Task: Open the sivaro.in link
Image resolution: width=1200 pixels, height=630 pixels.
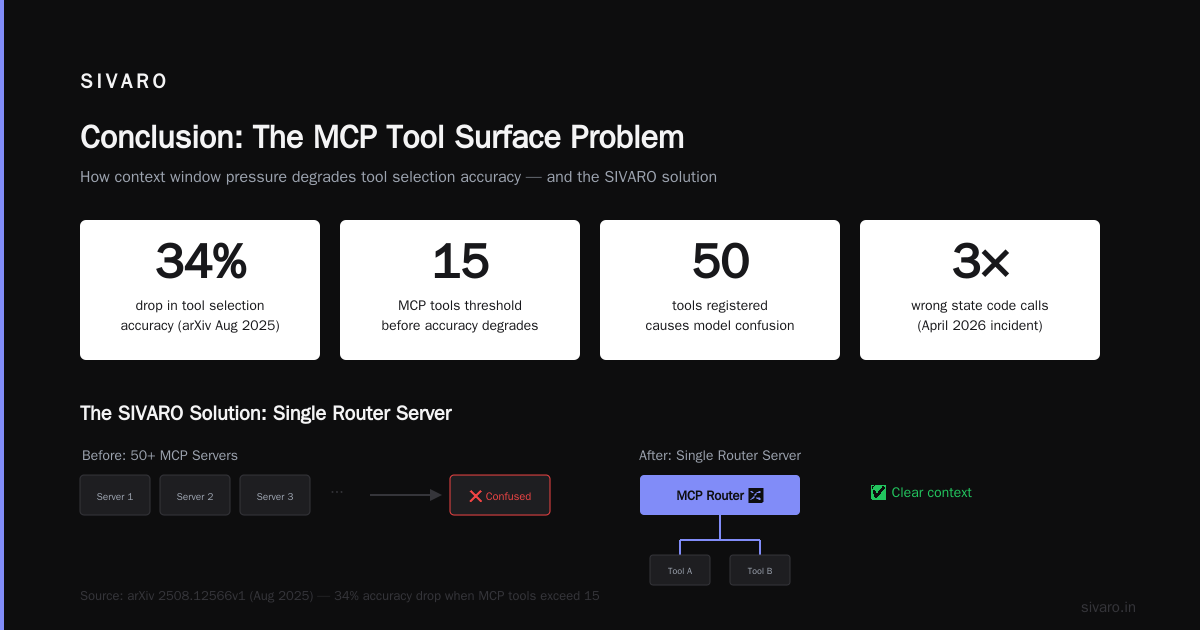Action: (1108, 607)
